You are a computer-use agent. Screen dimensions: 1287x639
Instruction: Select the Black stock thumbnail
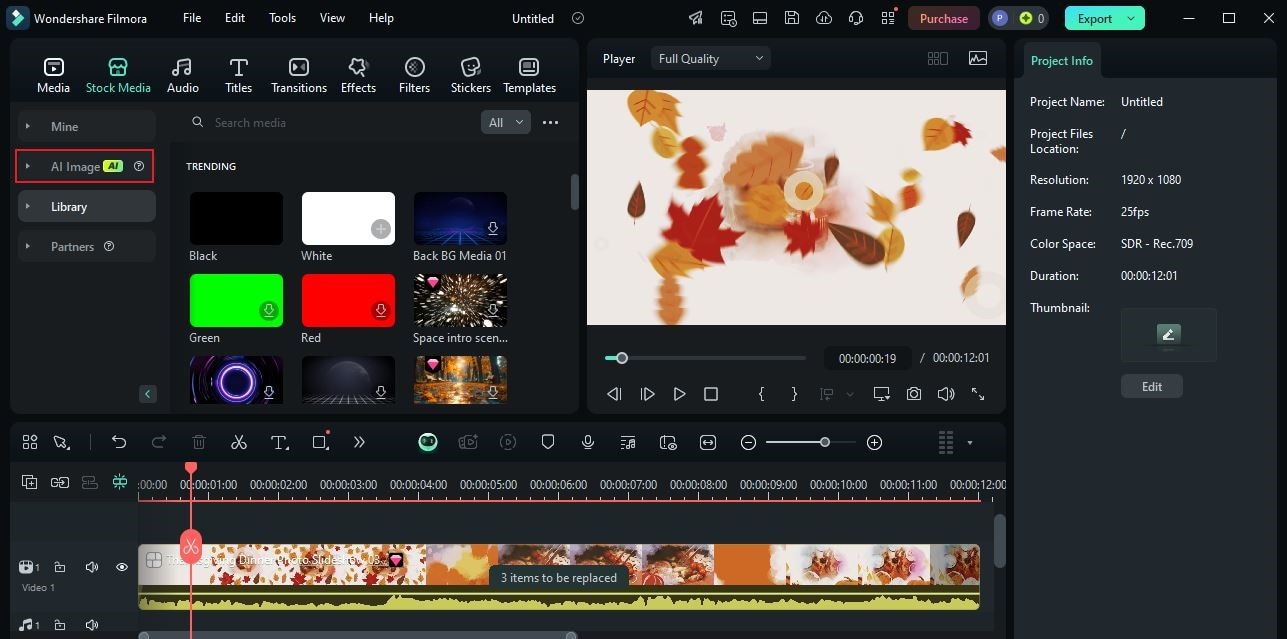[x=236, y=218]
